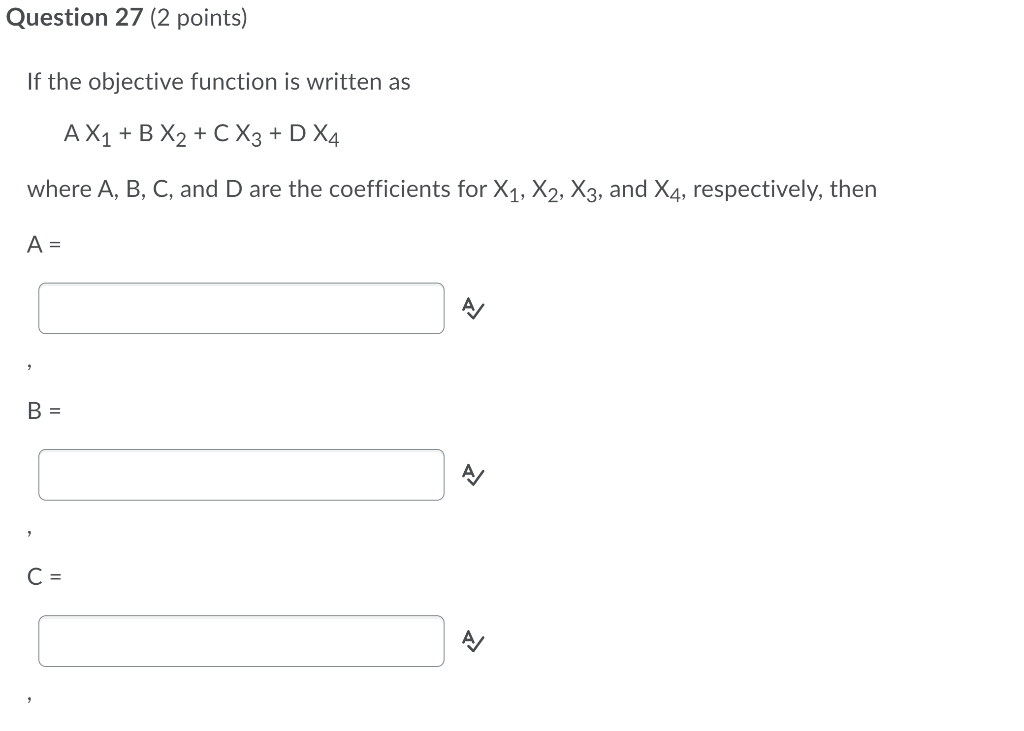Click inside the B = answer field
Viewport: 1024px width, 731px height.
pos(240,475)
